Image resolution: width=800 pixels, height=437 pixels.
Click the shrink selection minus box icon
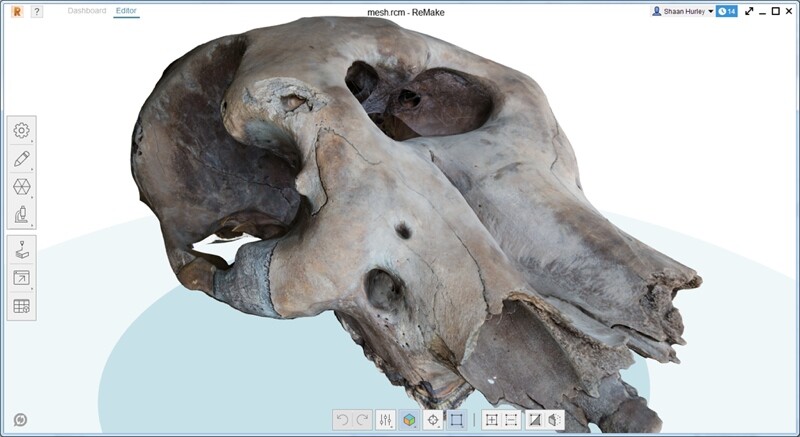511,421
